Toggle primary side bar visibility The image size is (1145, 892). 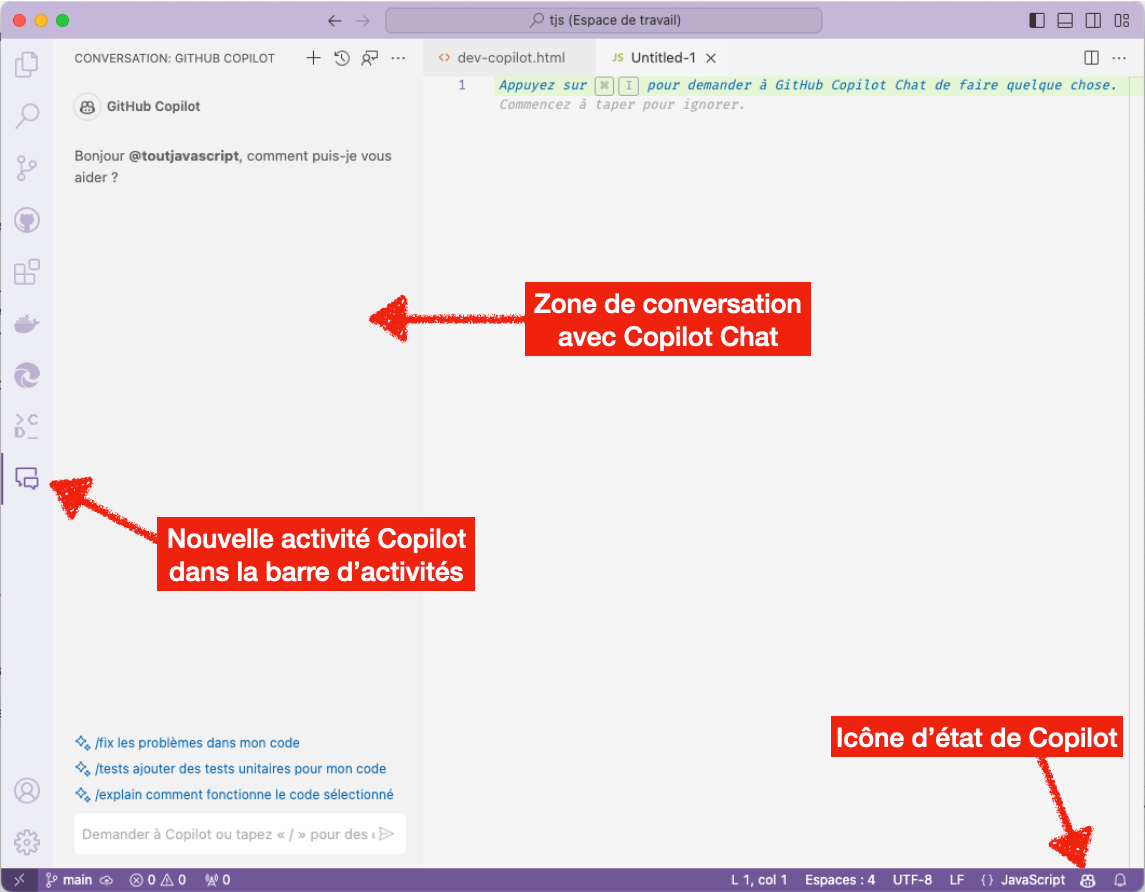(1037, 20)
